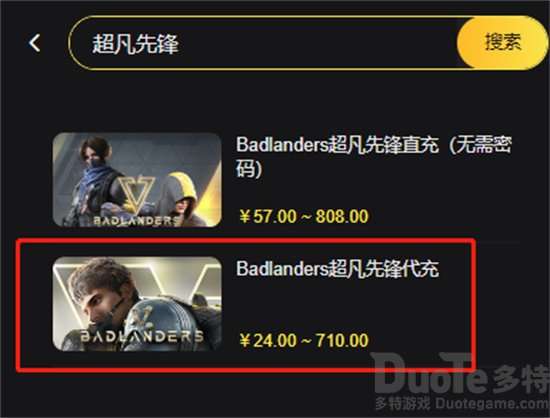
Task: Click BADLANDERS logo text in second thumbnail
Action: 142,336
